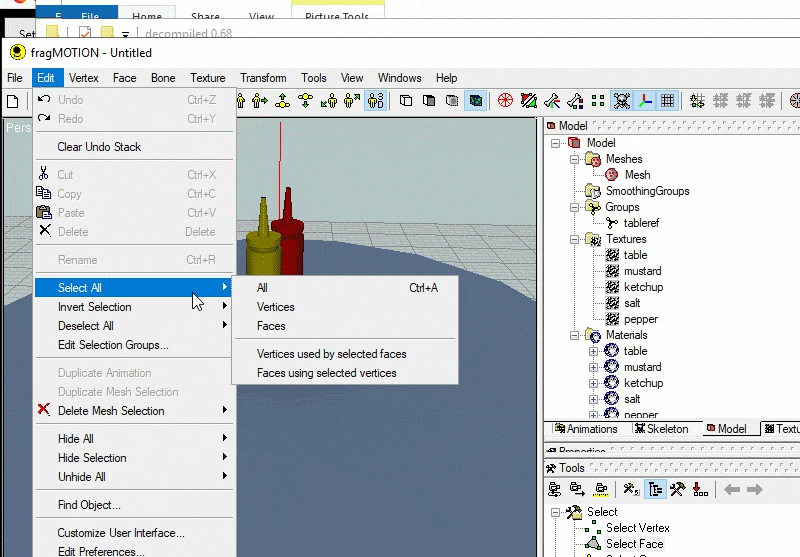The width and height of the screenshot is (800, 557).
Task: Open Customize User Interface dialog entry
Action: [x=134, y=533]
